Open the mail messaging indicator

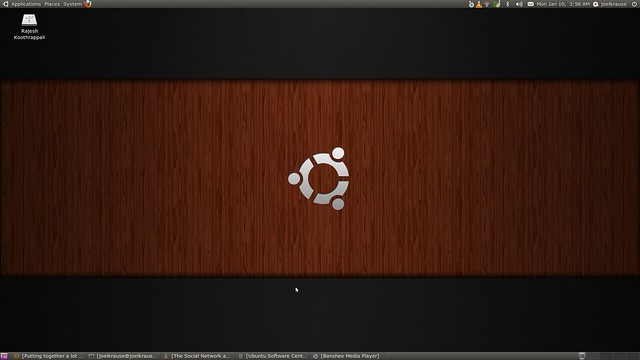(531, 4)
